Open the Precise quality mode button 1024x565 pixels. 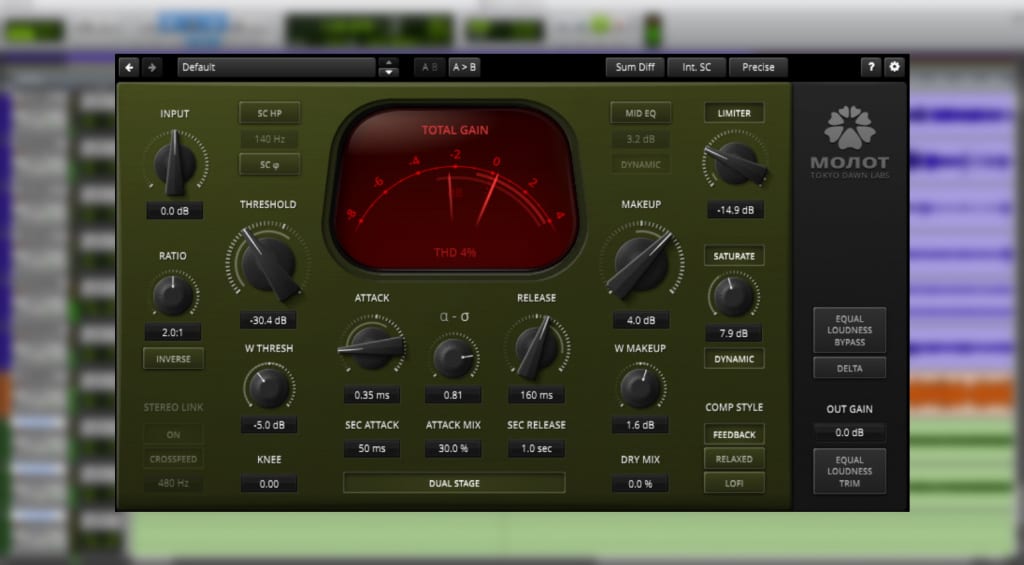pyautogui.click(x=758, y=67)
